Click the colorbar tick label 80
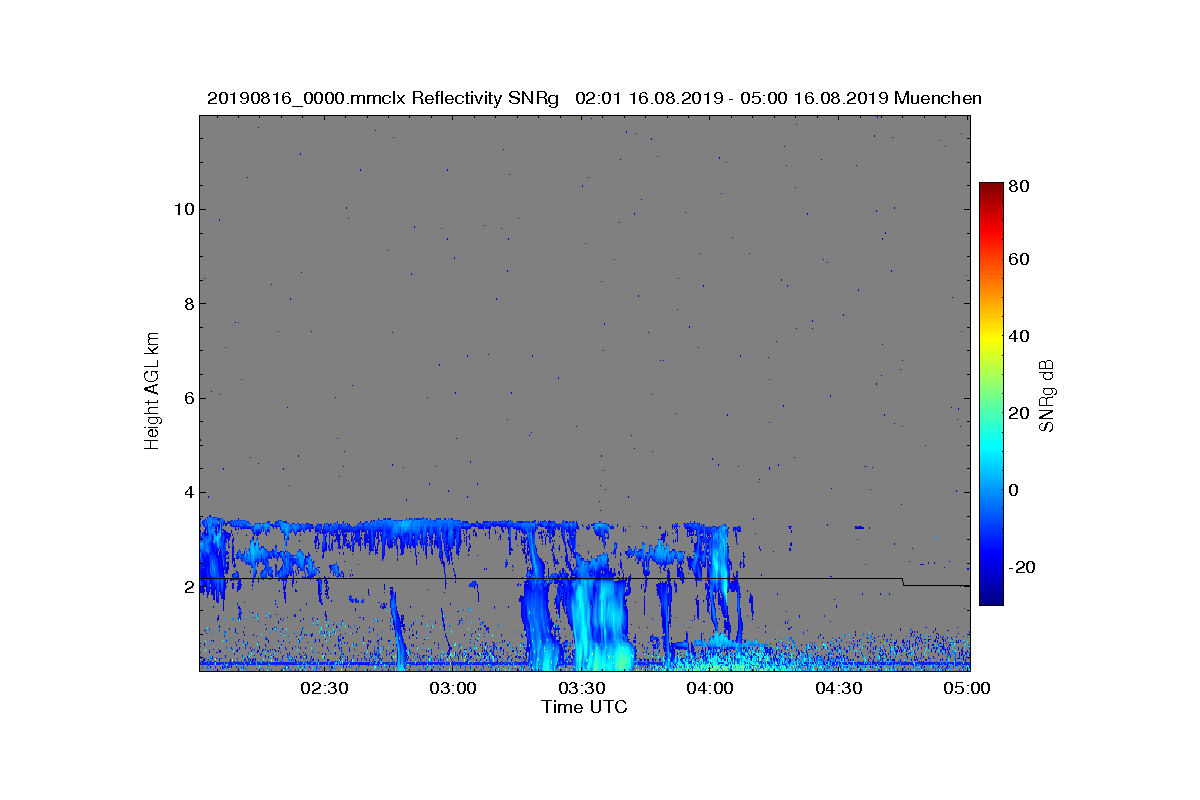Image resolution: width=1200 pixels, height=800 pixels. tap(1020, 185)
